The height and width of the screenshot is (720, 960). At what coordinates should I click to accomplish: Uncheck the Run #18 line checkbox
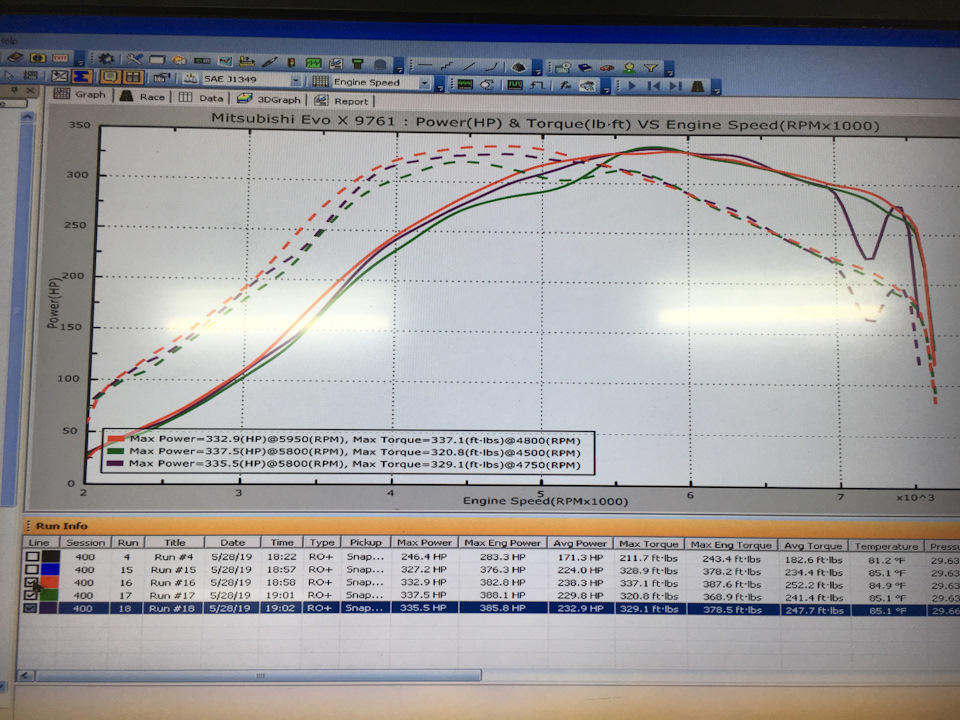click(x=30, y=608)
